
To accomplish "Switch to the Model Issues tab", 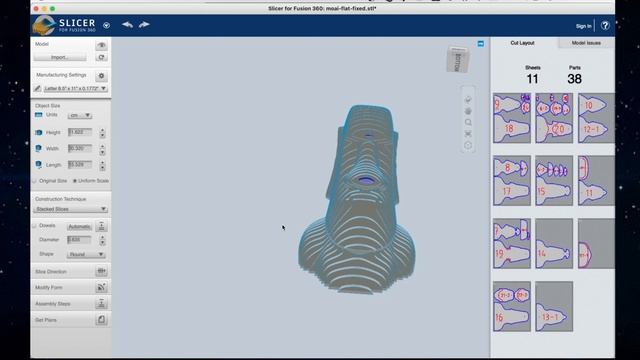I will (x=586, y=43).
